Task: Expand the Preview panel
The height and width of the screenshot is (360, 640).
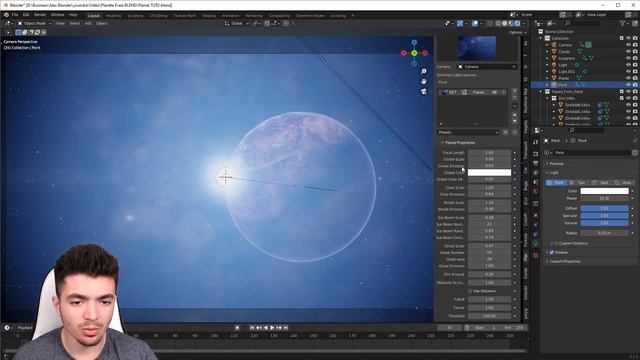Action: tap(556, 163)
